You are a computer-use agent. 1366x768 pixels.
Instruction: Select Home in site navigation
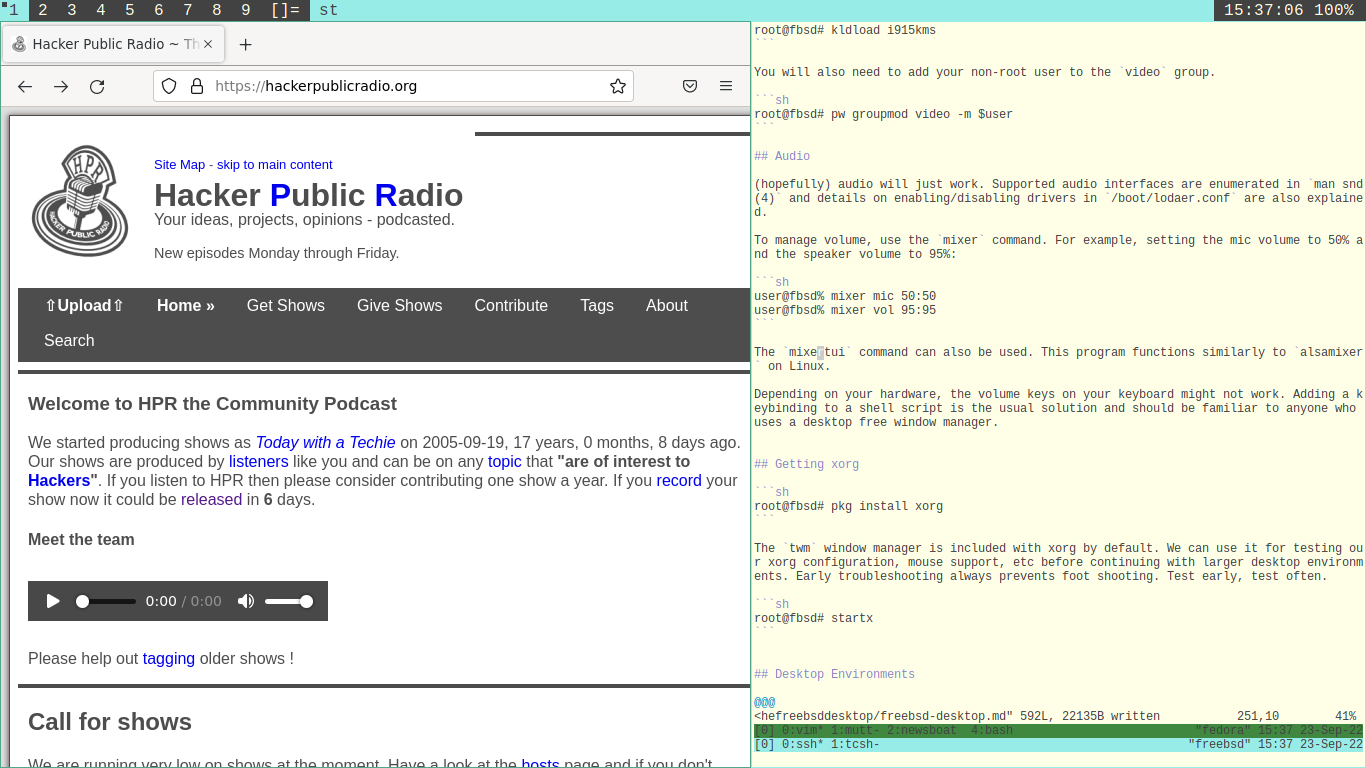tap(186, 306)
